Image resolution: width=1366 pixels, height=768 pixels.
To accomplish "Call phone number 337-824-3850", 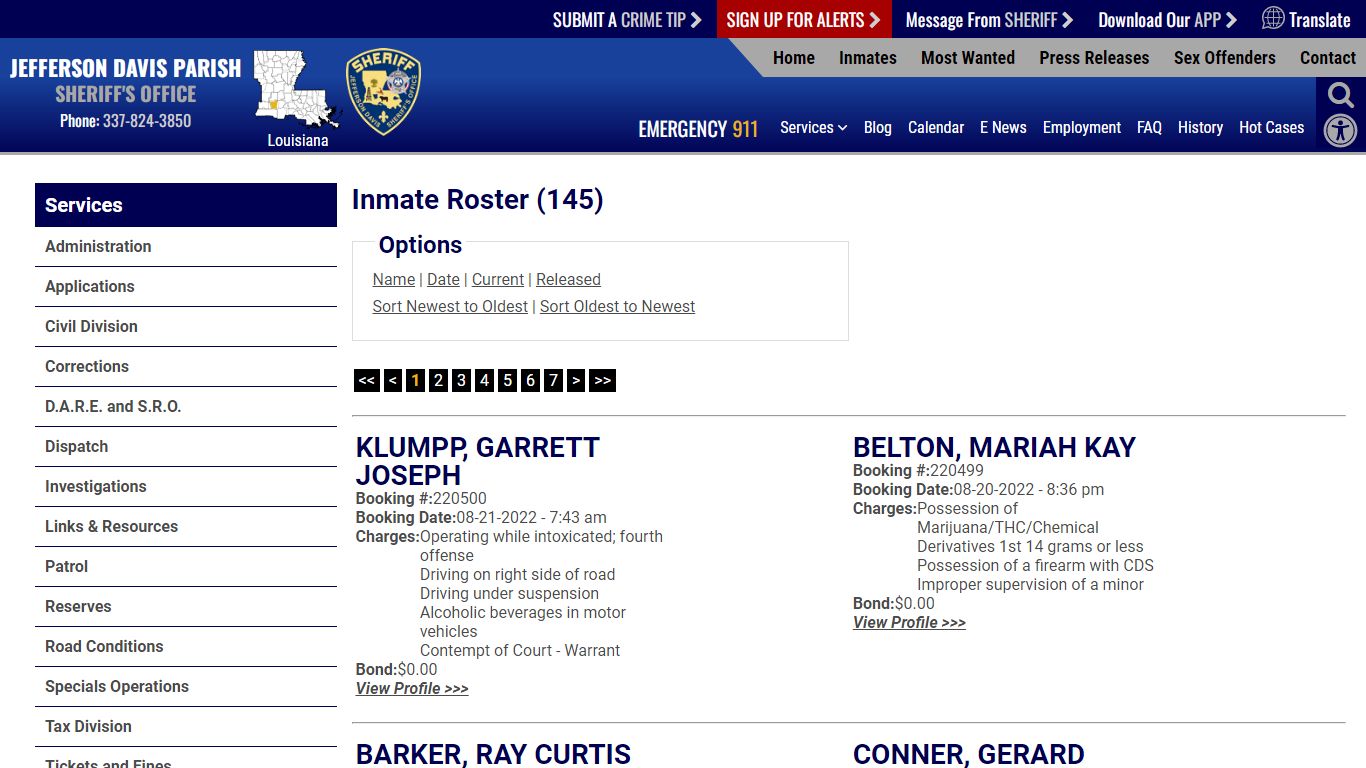I will tap(146, 121).
